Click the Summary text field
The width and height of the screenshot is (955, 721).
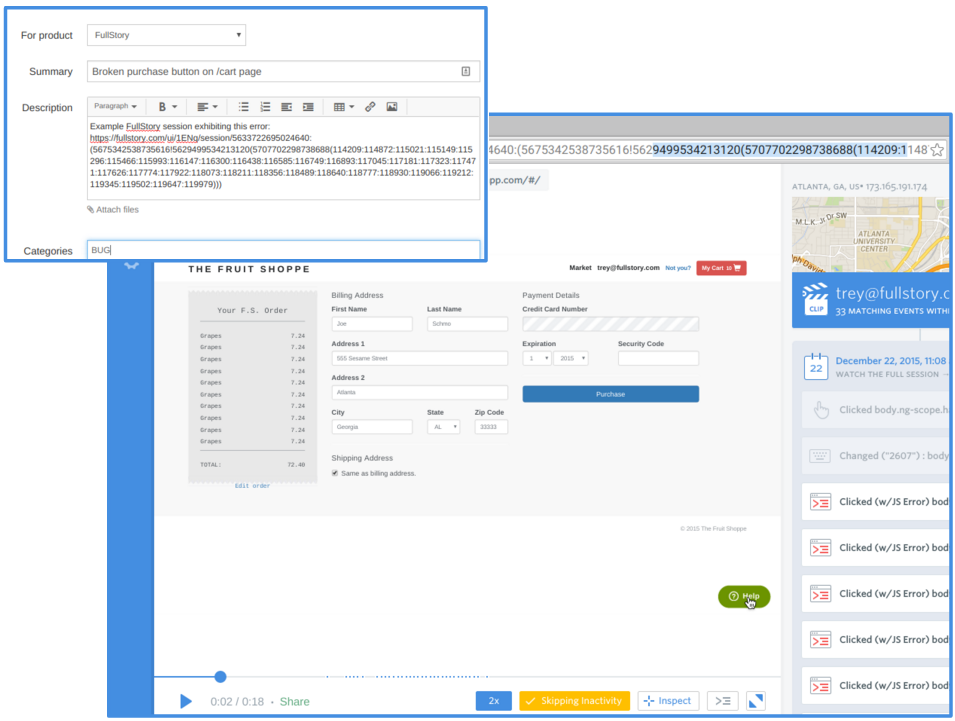(x=283, y=71)
